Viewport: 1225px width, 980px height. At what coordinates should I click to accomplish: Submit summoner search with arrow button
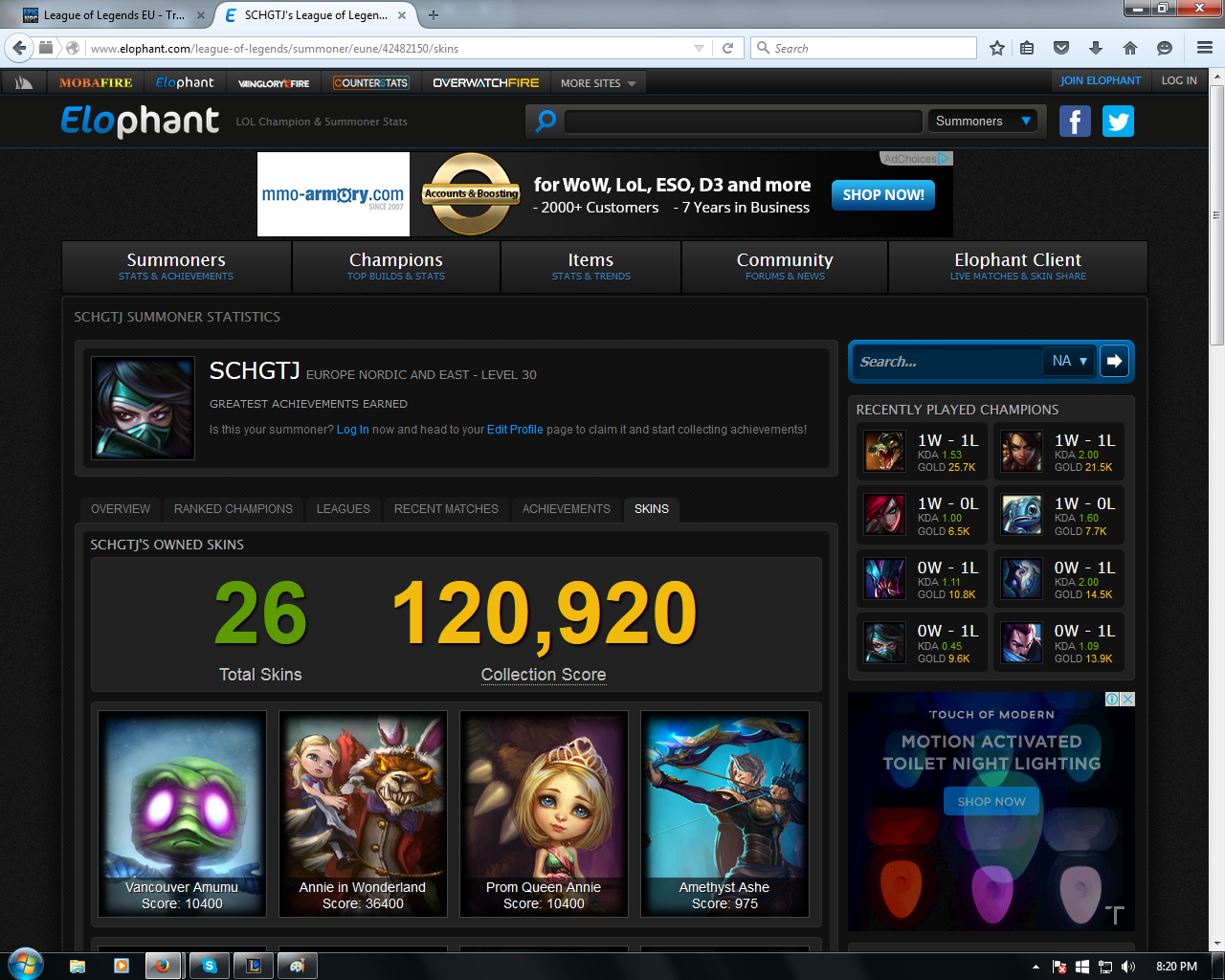click(1114, 361)
